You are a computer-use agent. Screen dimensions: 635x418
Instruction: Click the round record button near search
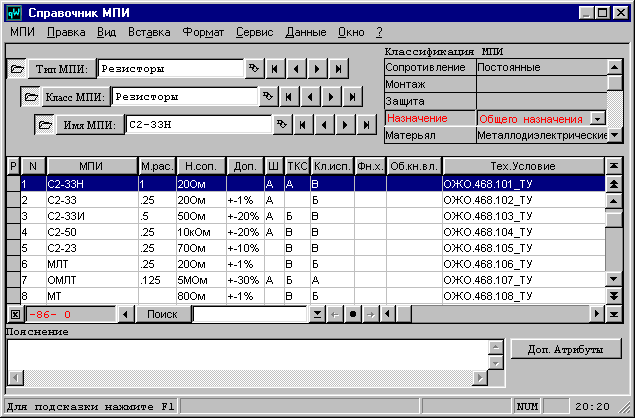(x=352, y=314)
